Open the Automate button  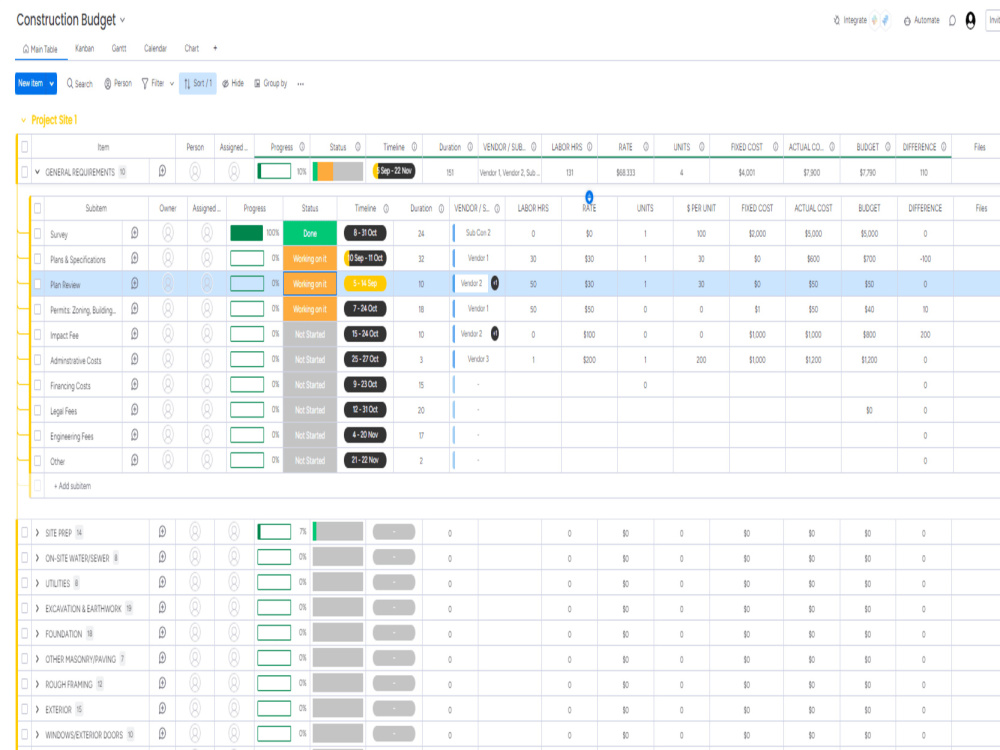point(922,20)
